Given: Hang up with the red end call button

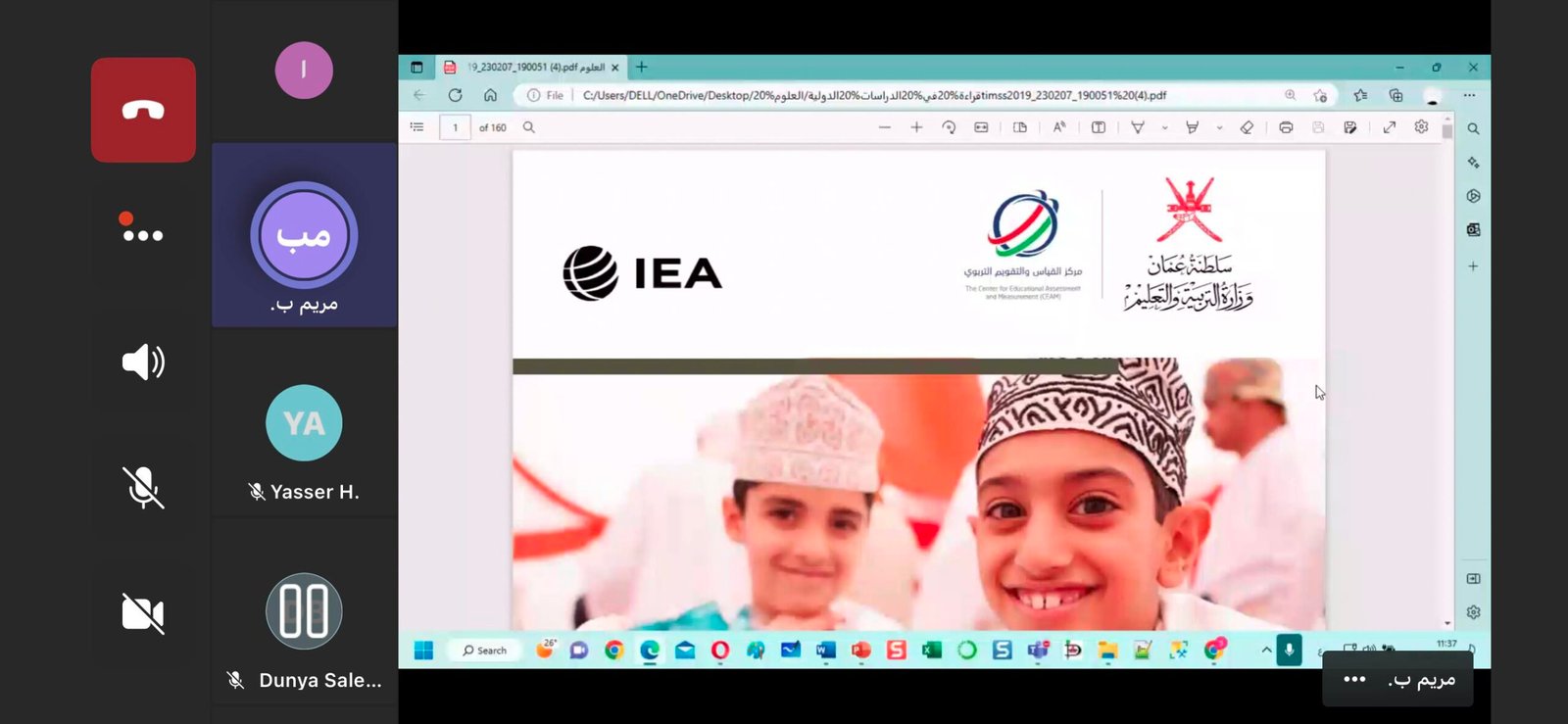Looking at the screenshot, I should (x=143, y=110).
